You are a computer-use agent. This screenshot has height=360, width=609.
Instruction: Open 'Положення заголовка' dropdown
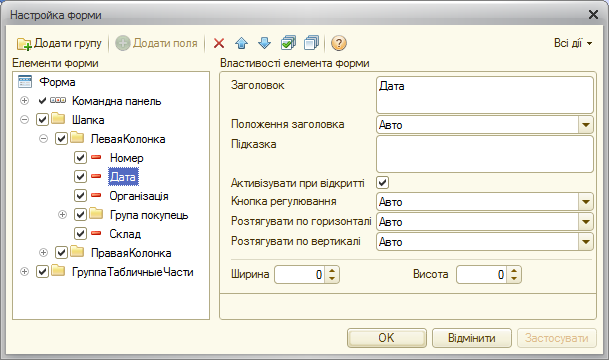coord(585,125)
